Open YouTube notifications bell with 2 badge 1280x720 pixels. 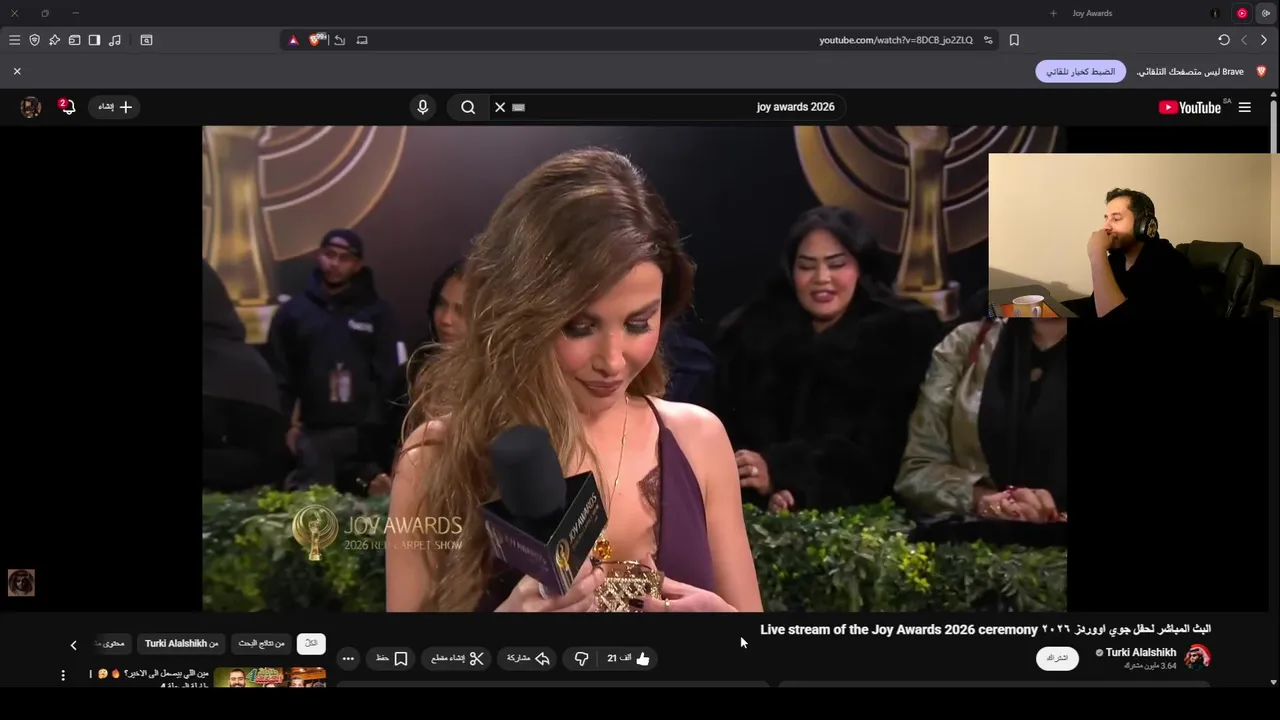[67, 106]
